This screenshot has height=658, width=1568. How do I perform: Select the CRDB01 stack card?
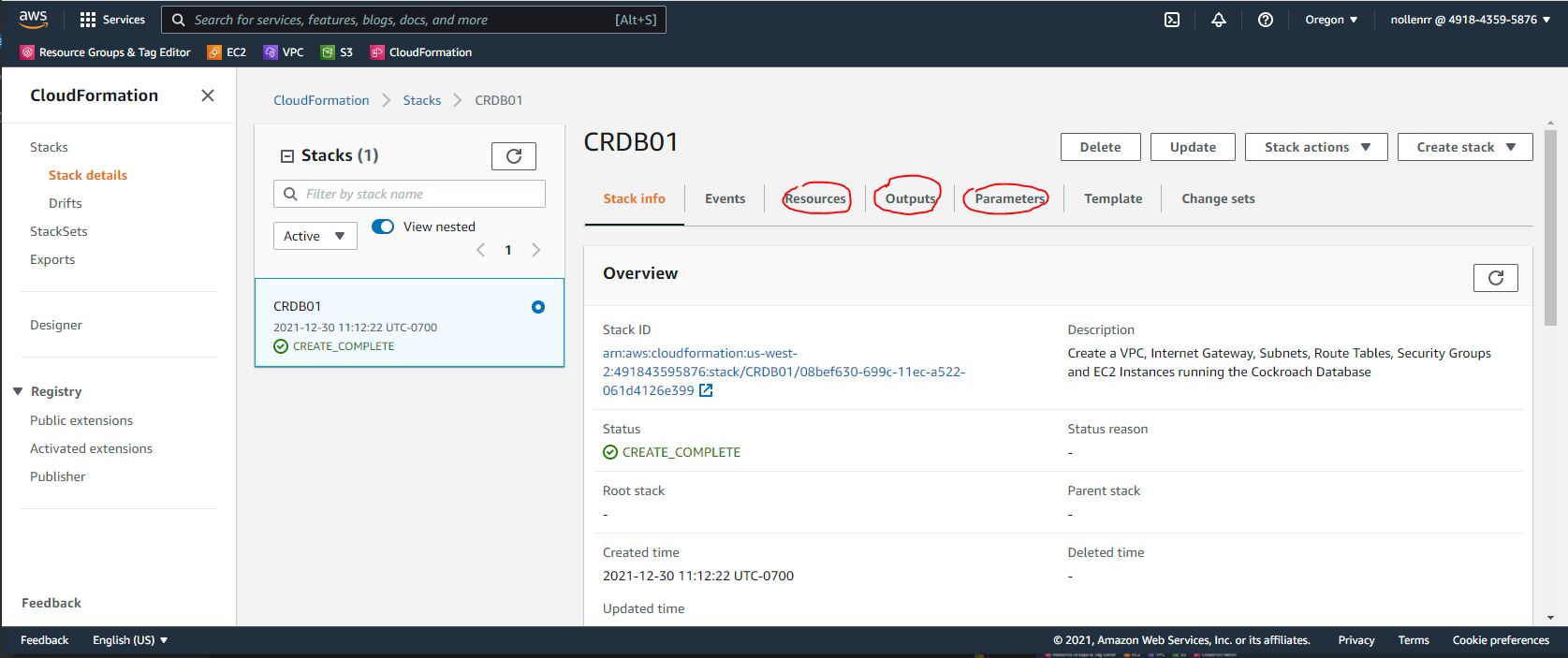click(x=409, y=323)
